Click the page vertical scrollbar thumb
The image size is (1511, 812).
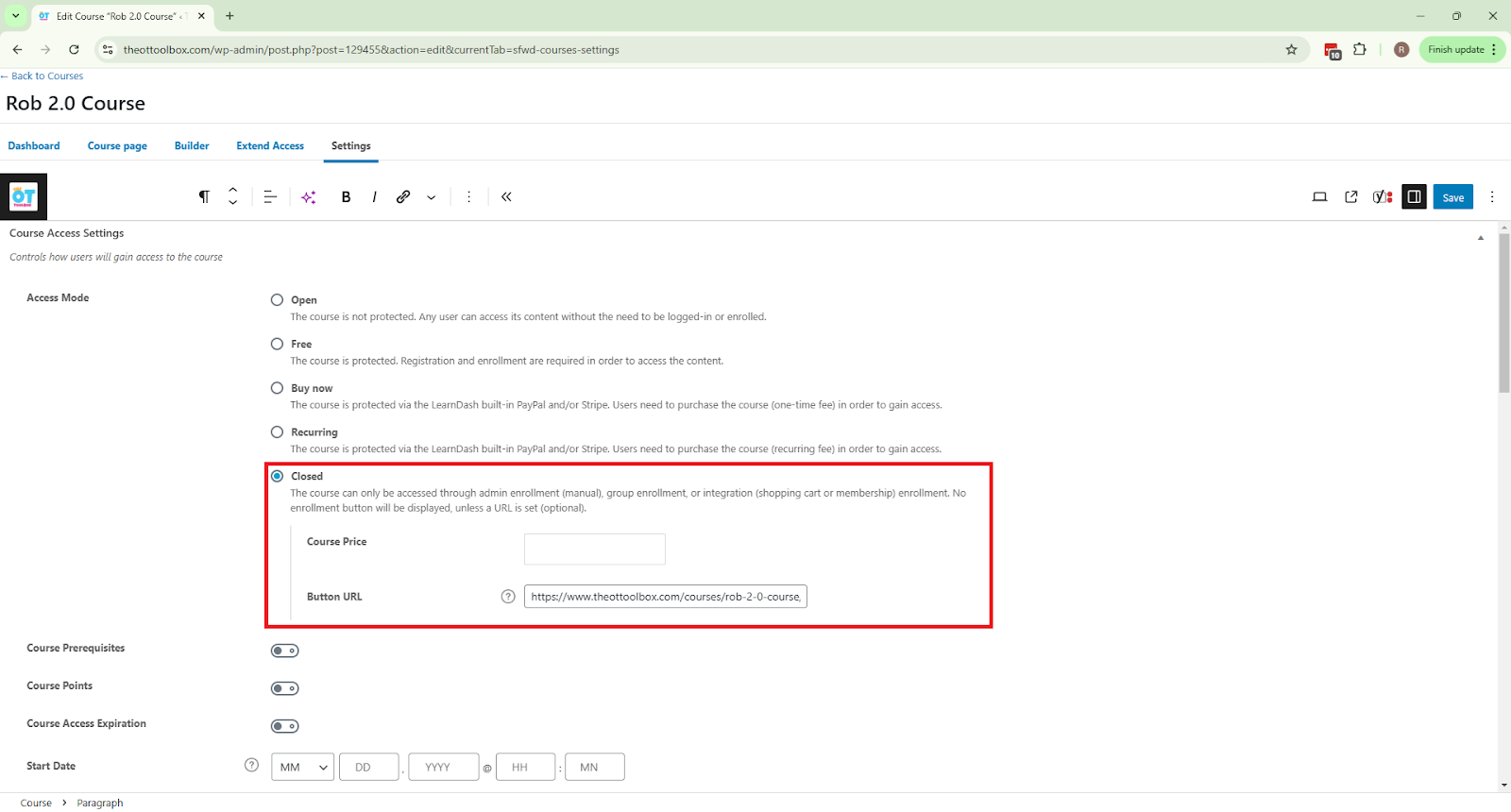click(1504, 313)
